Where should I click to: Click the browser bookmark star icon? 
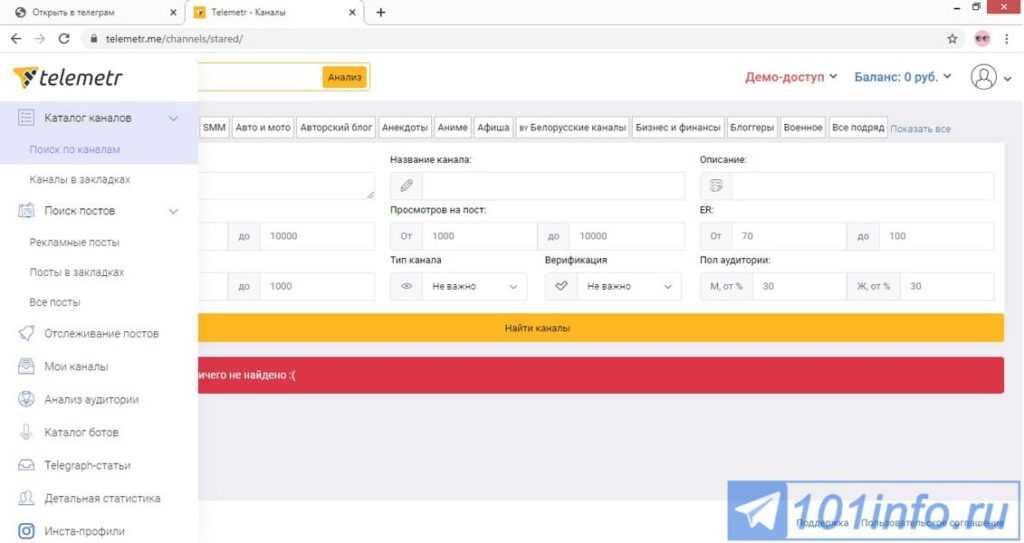pyautogui.click(x=952, y=39)
